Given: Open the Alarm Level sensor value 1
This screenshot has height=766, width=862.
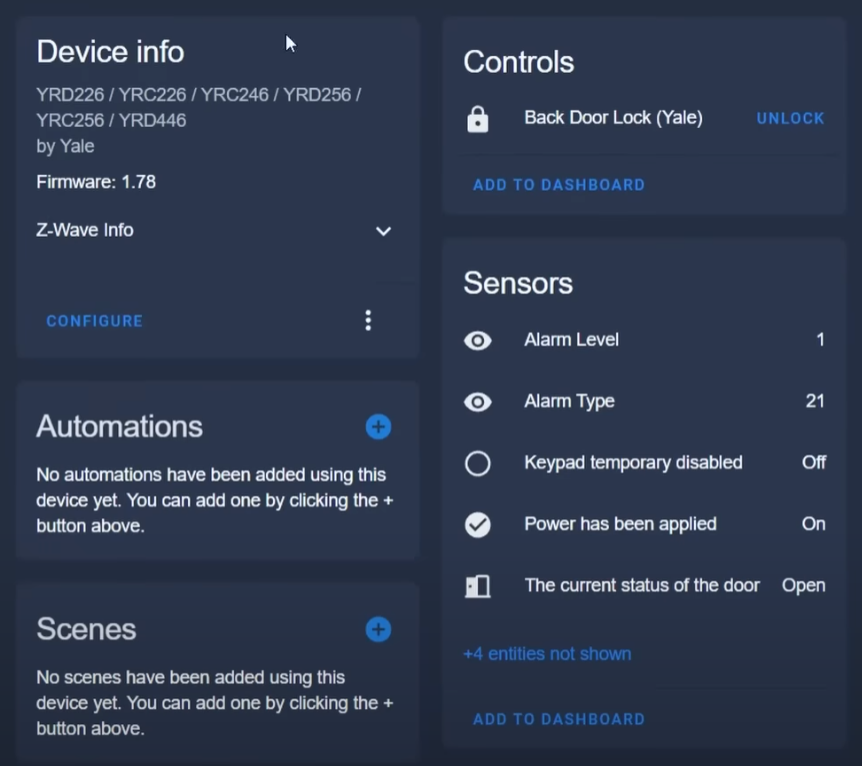Looking at the screenshot, I should 820,340.
